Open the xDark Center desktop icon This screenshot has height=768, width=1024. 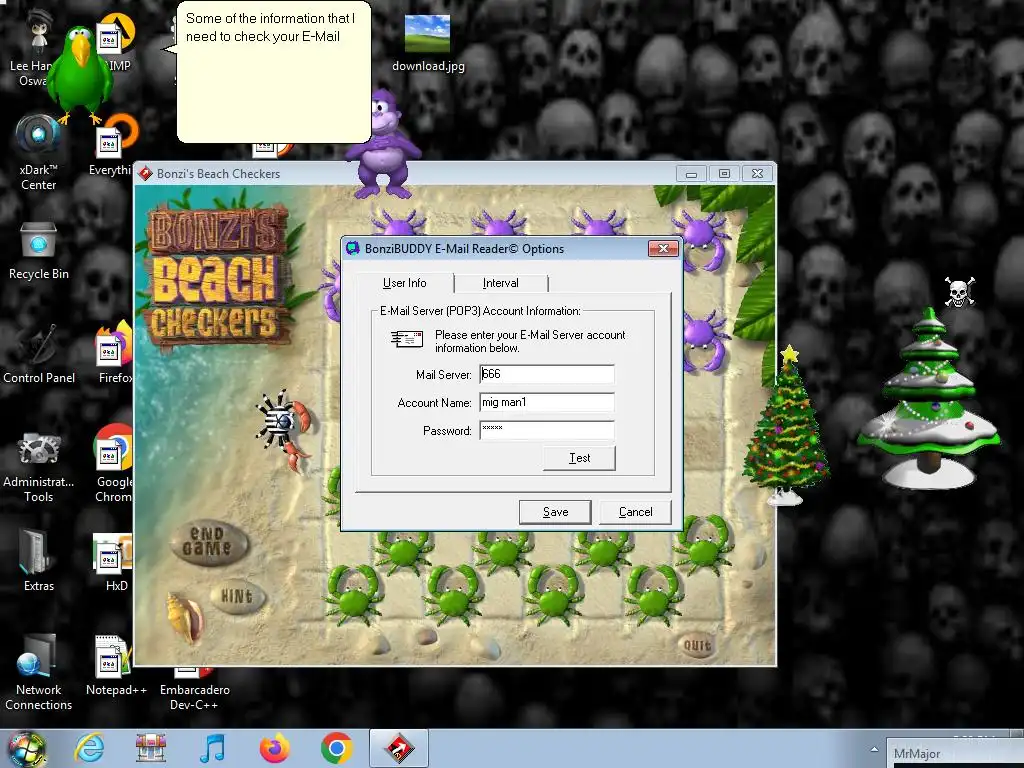click(39, 152)
